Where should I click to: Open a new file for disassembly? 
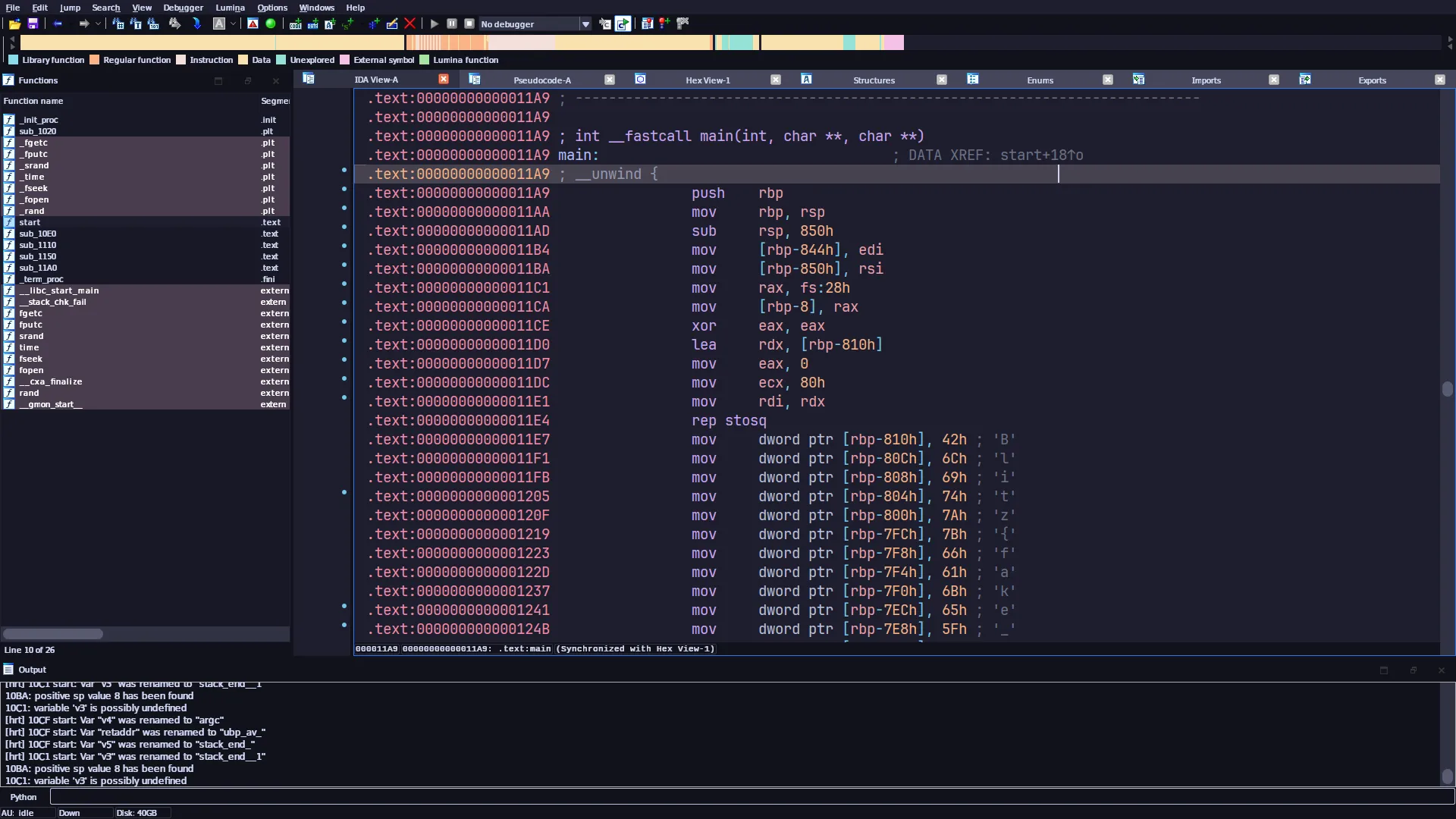[x=15, y=24]
